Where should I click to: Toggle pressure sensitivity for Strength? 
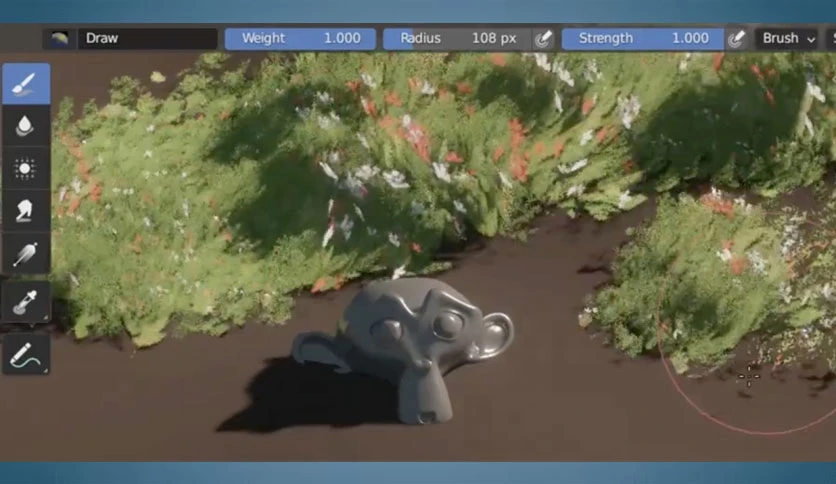pyautogui.click(x=737, y=38)
